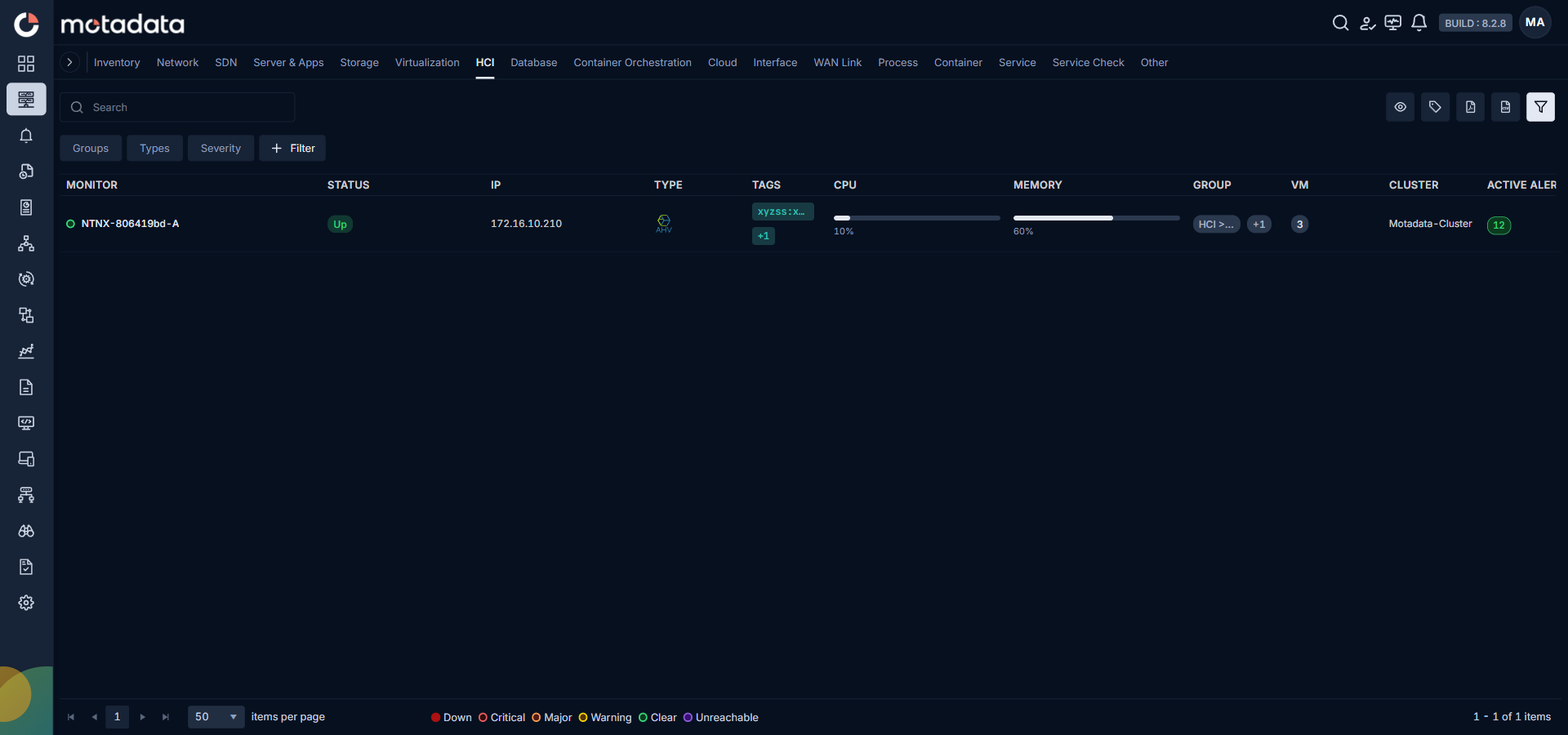Toggle the filter funnel button
The width and height of the screenshot is (1568, 735).
tap(1540, 107)
